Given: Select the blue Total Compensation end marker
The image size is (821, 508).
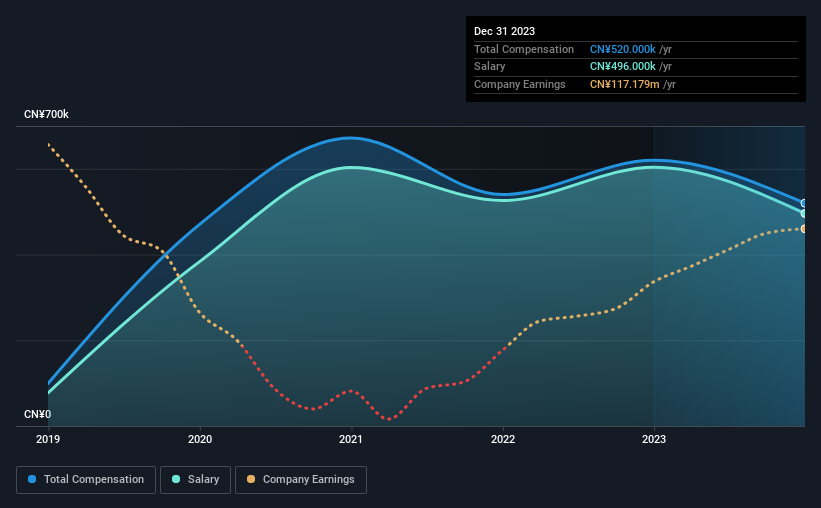Looking at the screenshot, I should click(x=804, y=203).
